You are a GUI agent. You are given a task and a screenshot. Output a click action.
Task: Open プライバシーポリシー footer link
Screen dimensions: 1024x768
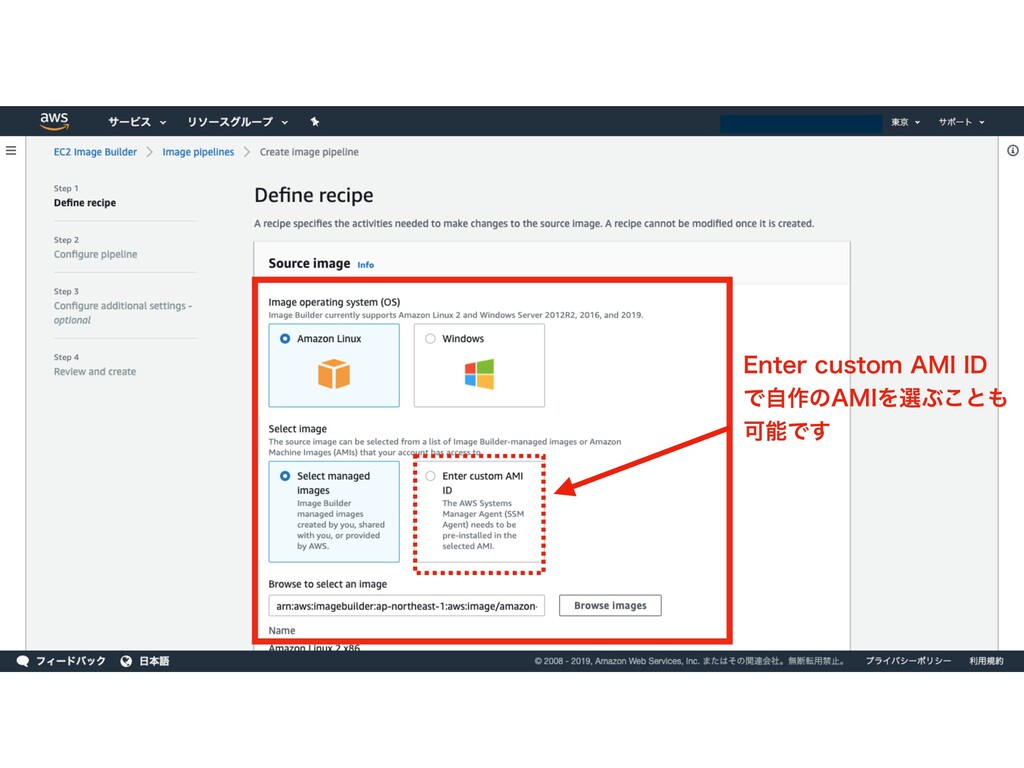(908, 661)
